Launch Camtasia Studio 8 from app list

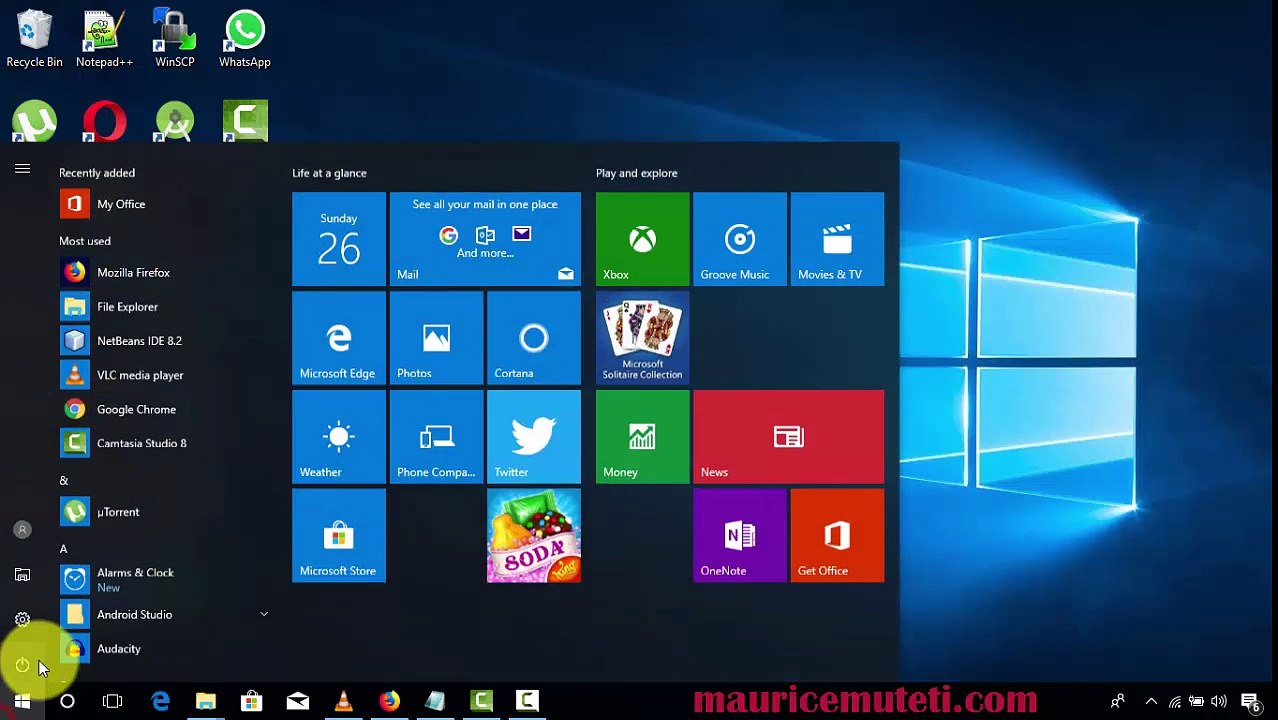coord(160,443)
